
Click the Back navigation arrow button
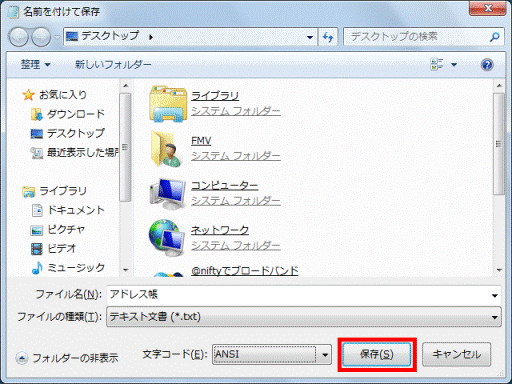click(19, 37)
